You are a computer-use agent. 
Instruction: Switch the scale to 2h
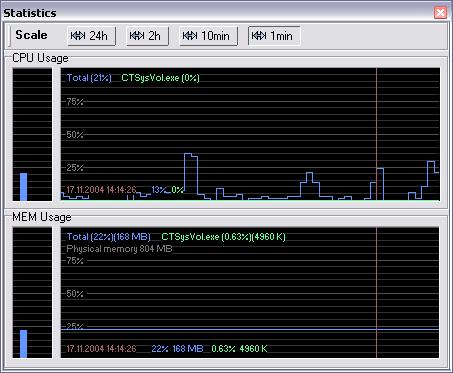tap(147, 36)
